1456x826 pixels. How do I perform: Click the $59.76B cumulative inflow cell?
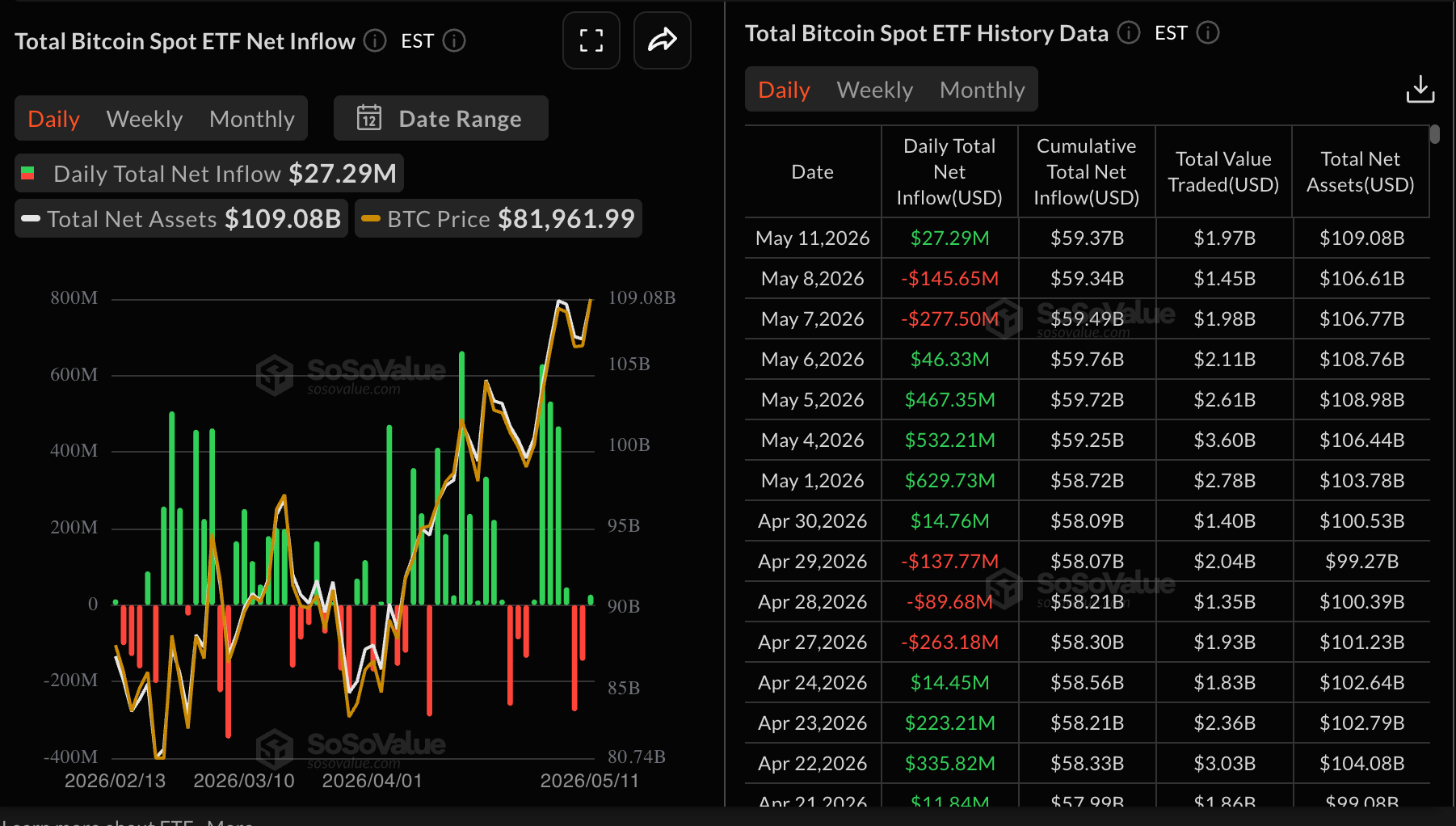[1087, 359]
